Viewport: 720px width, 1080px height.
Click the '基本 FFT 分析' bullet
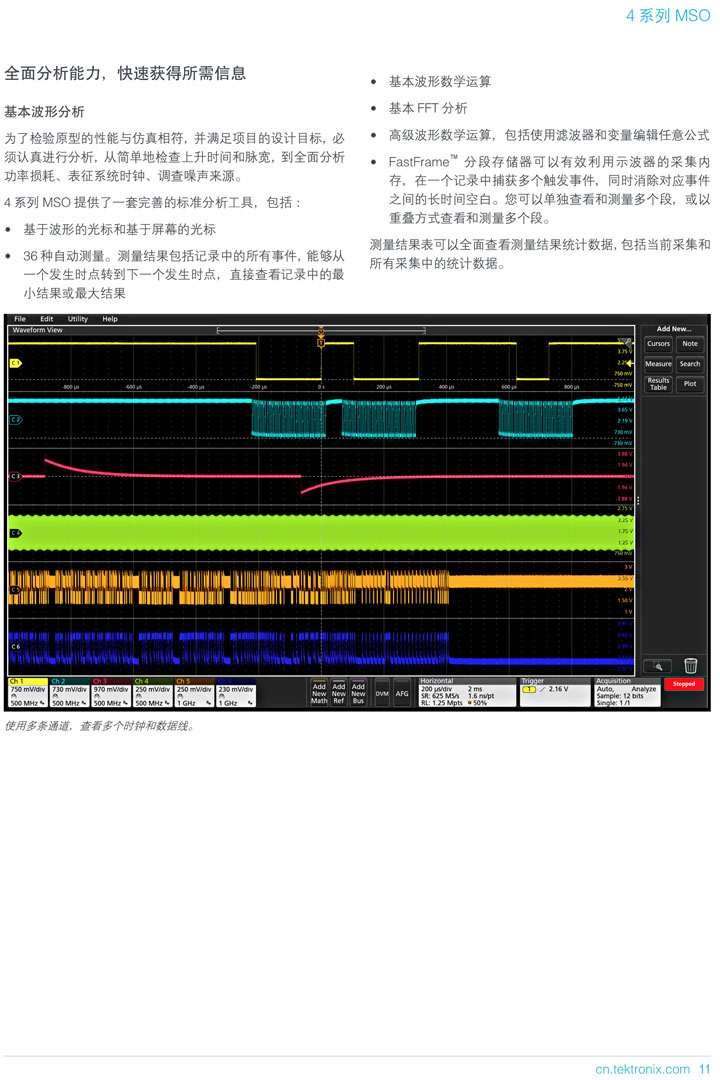(428, 108)
